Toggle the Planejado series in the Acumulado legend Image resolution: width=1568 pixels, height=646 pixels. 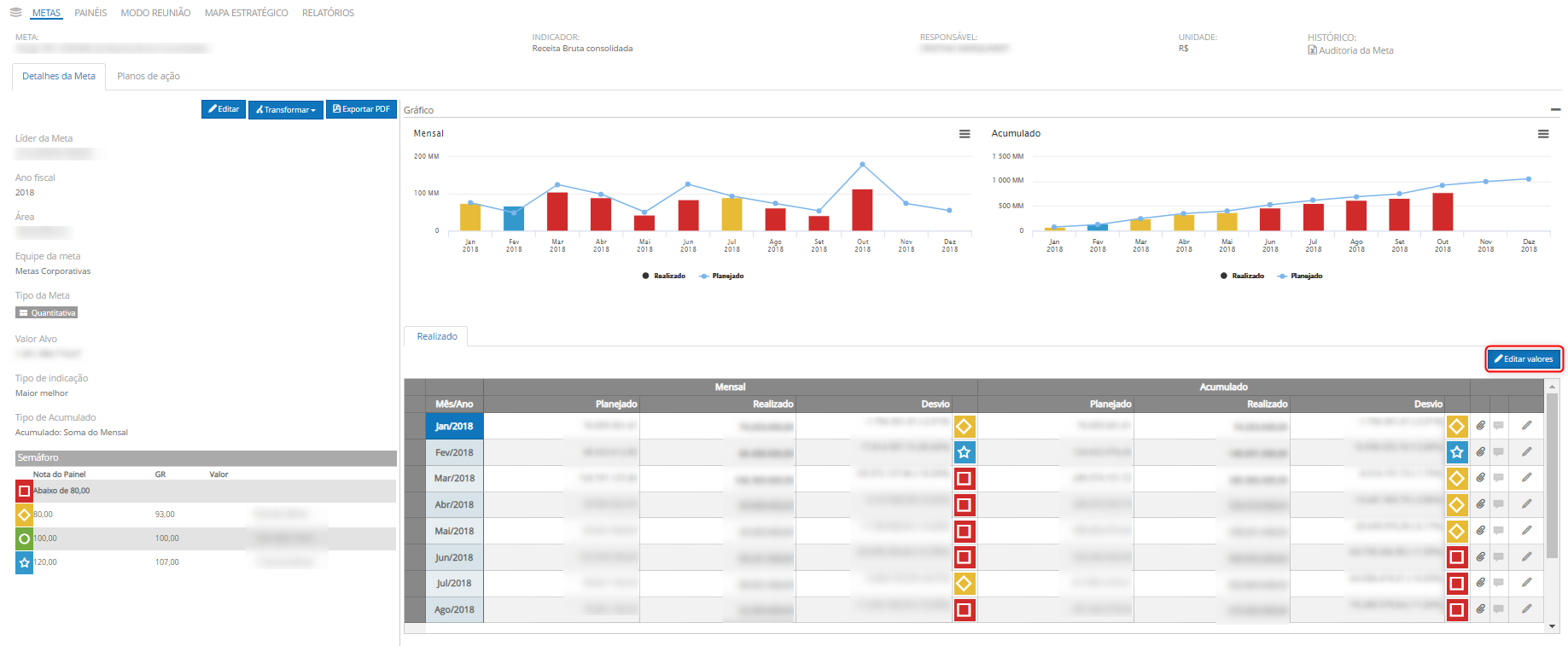tap(1300, 276)
